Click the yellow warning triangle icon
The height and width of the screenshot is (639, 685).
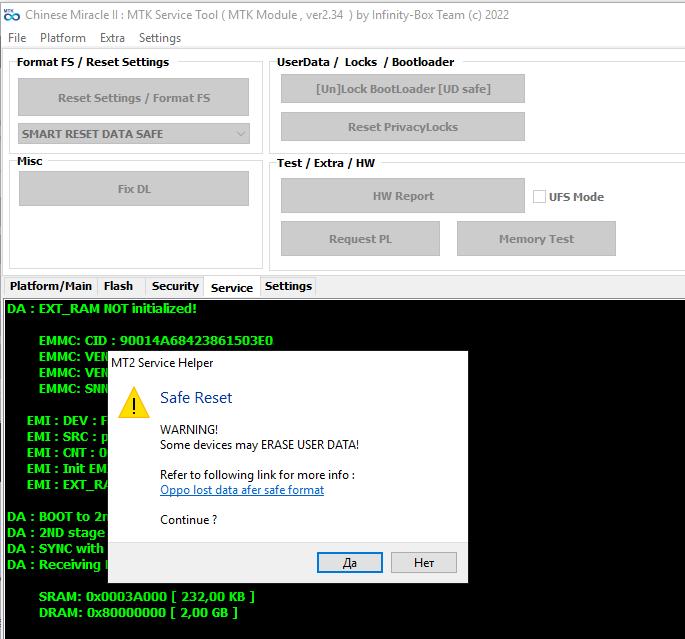pos(134,402)
